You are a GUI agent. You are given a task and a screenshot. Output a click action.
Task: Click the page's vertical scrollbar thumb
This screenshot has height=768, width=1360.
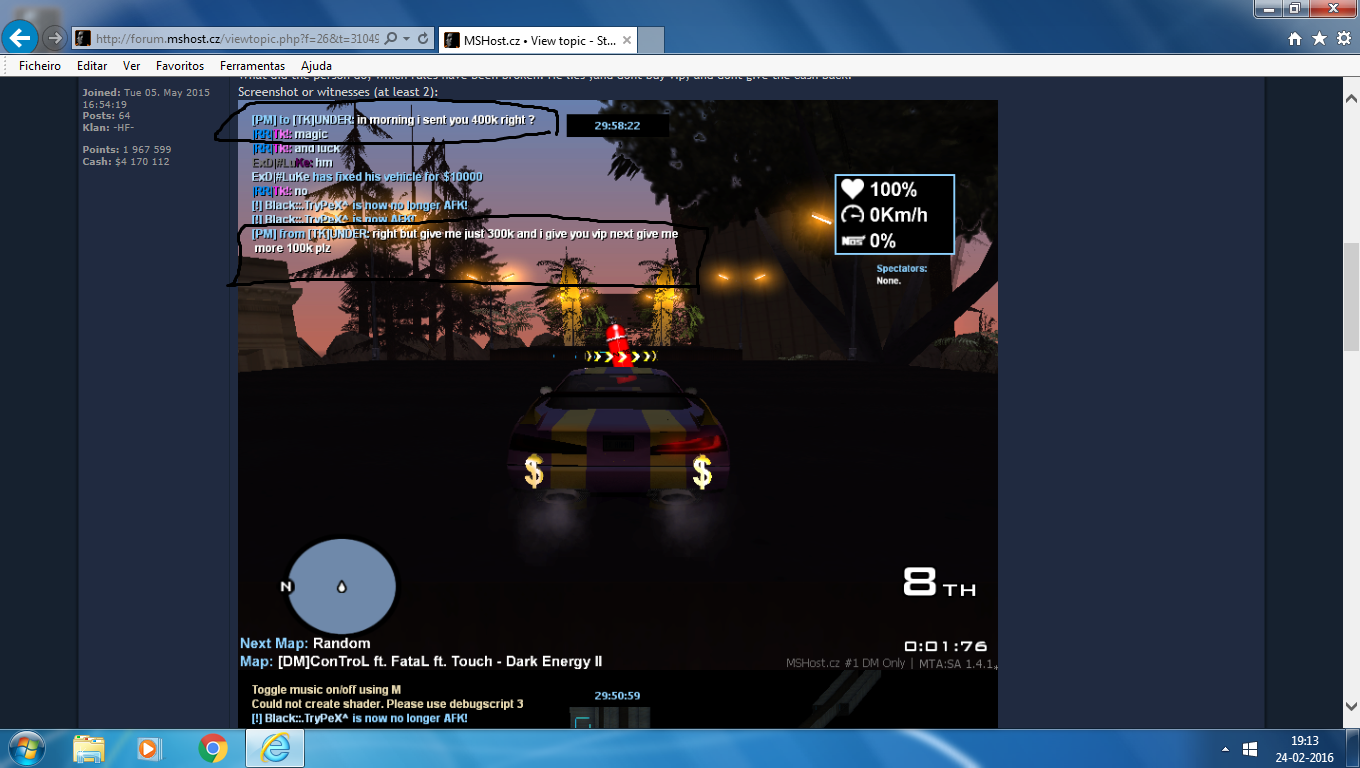pyautogui.click(x=1350, y=297)
